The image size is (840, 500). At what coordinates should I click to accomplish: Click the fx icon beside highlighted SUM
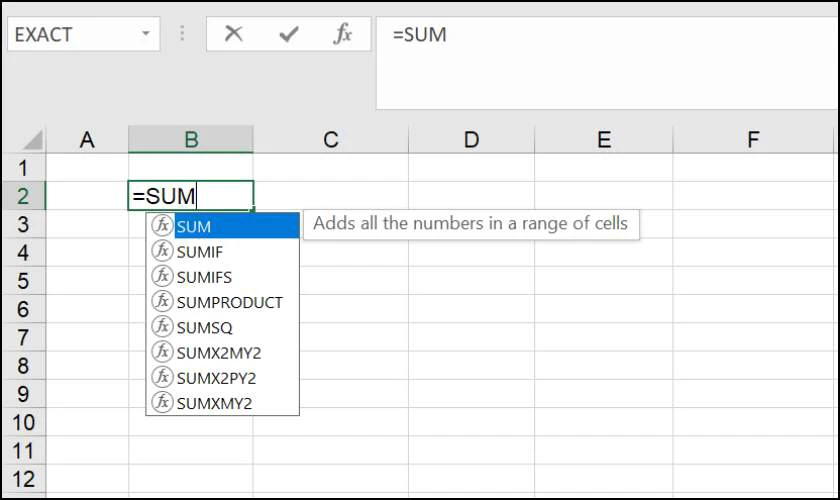162,225
